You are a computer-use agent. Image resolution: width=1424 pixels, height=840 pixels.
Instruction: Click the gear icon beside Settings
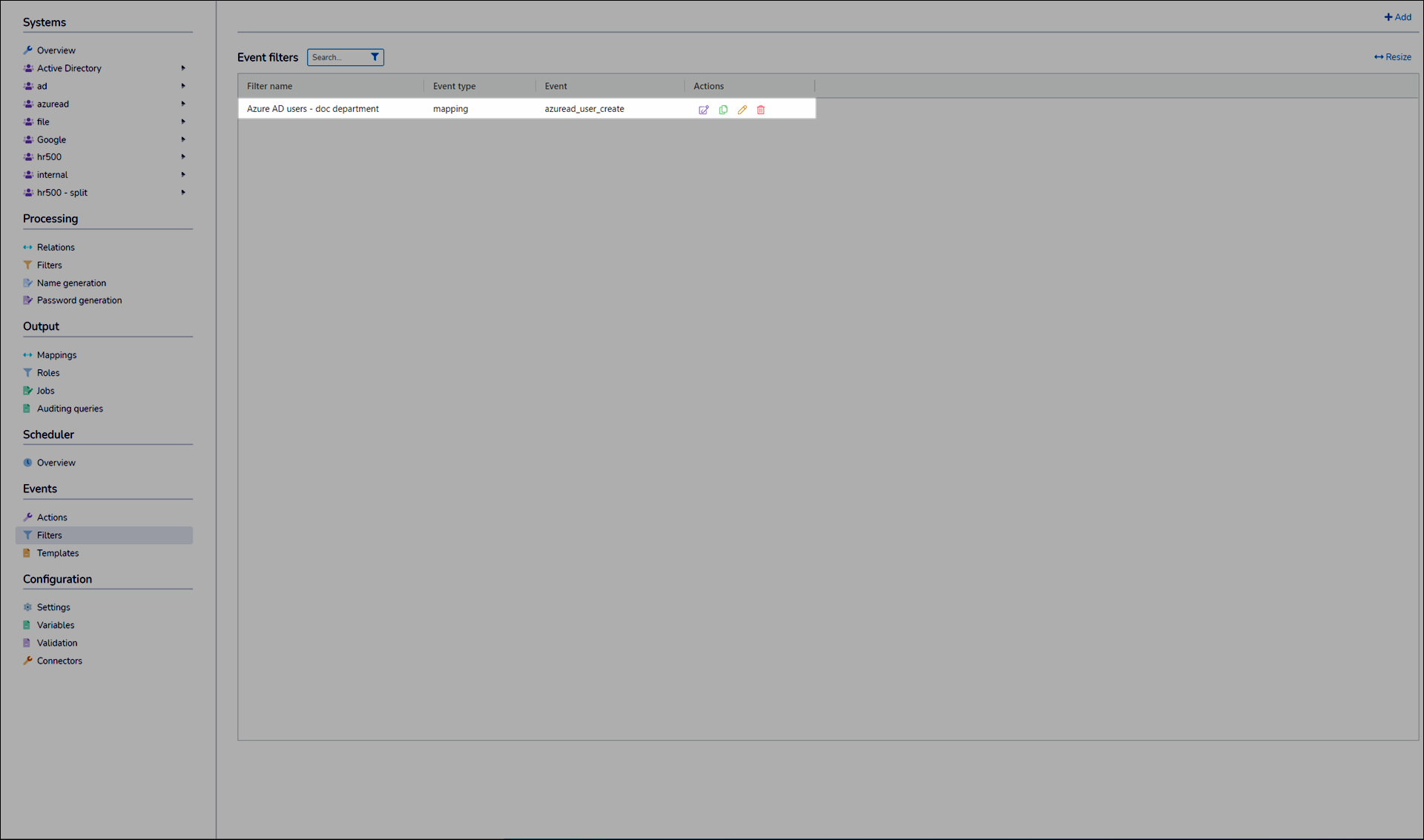27,607
